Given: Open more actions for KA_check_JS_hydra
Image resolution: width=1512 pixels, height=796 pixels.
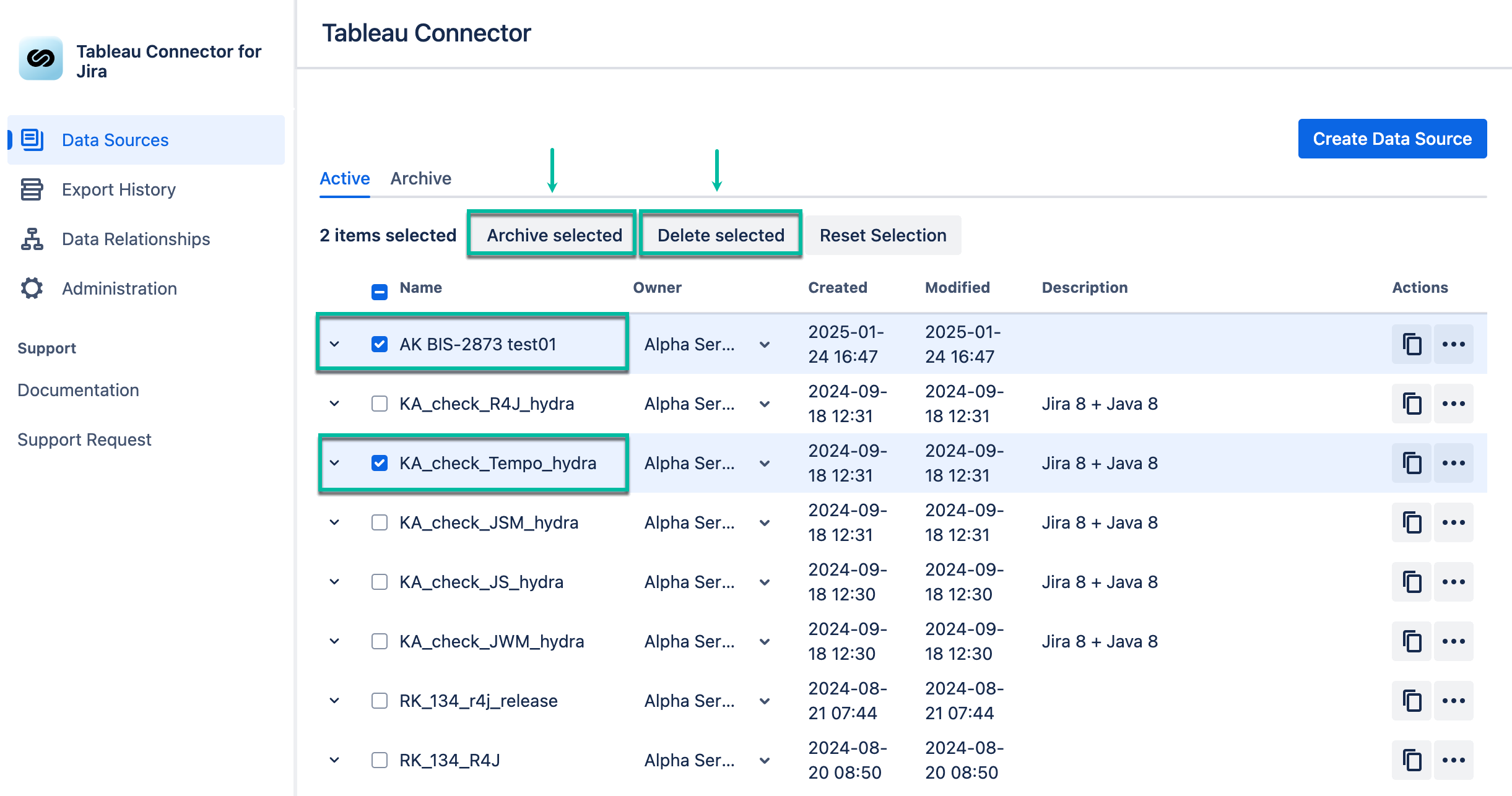Looking at the screenshot, I should (1454, 582).
